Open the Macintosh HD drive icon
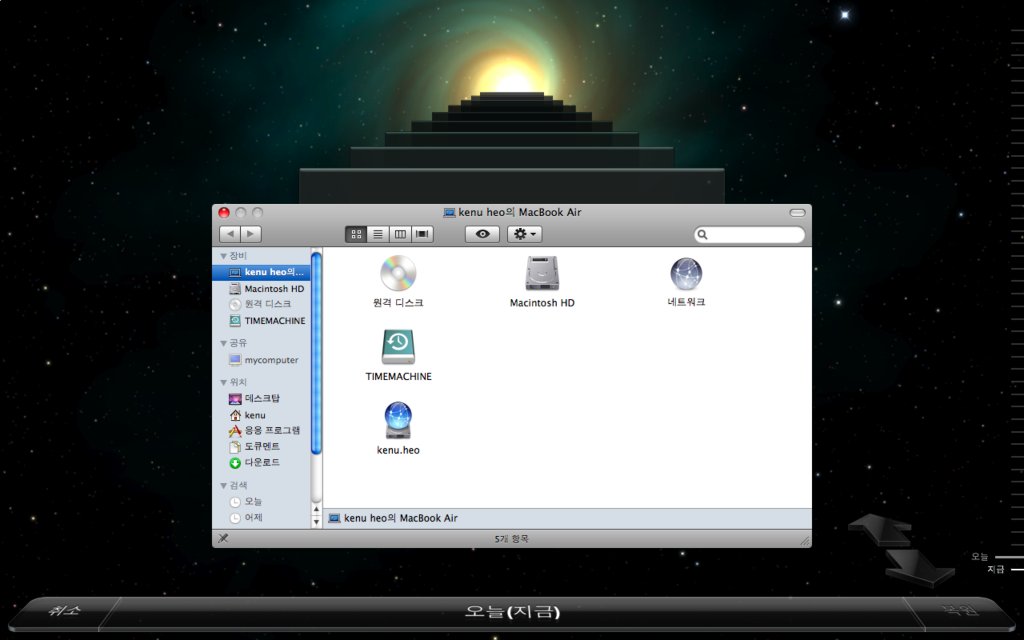Image resolution: width=1024 pixels, height=640 pixels. [542, 273]
